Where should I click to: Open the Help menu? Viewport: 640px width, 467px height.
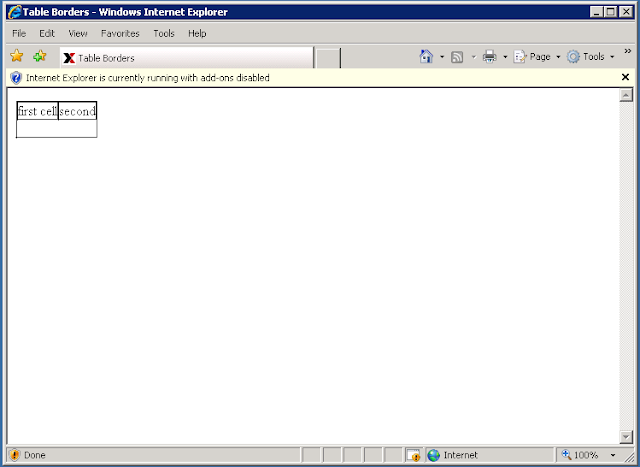pos(197,33)
